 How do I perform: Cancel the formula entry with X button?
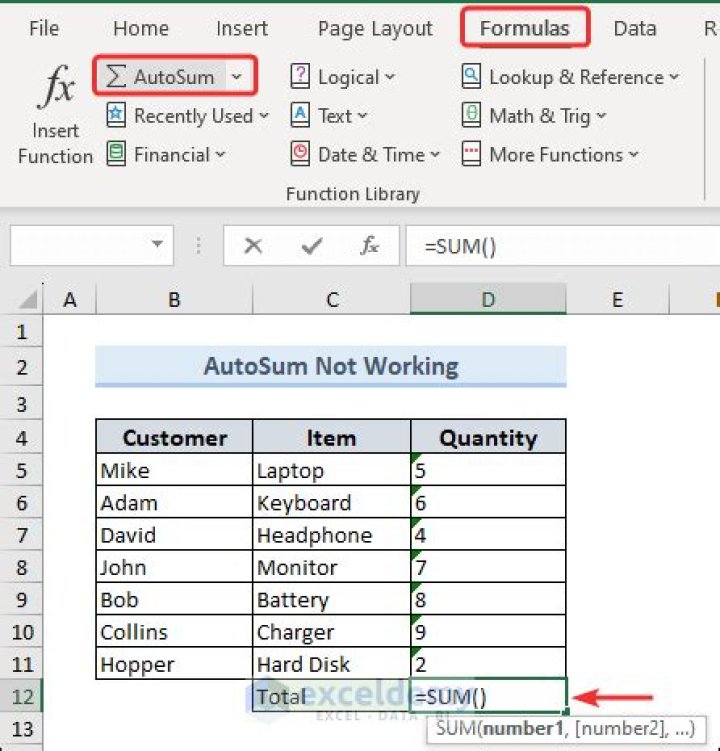253,246
